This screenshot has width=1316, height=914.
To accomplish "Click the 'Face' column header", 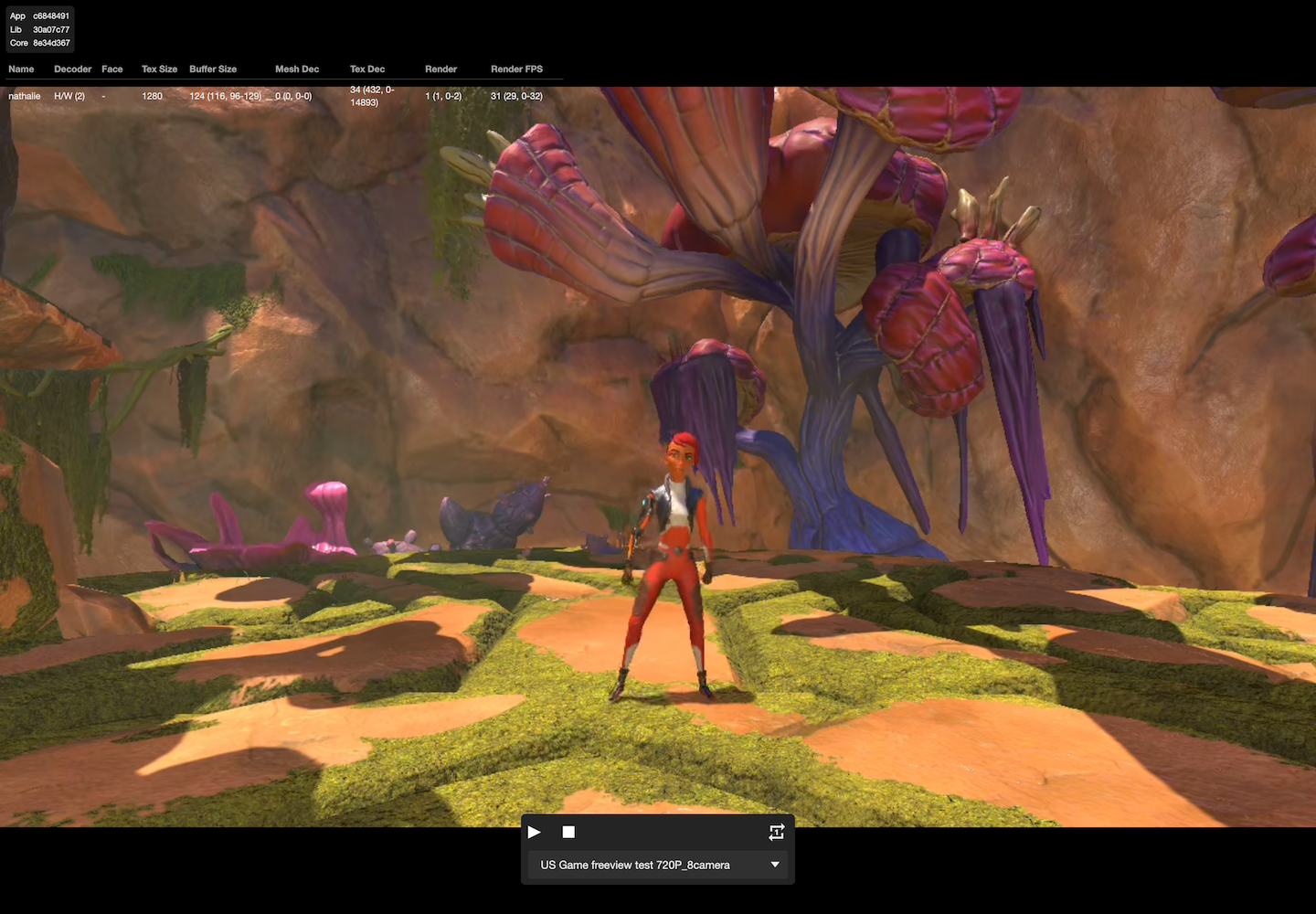I will (112, 69).
